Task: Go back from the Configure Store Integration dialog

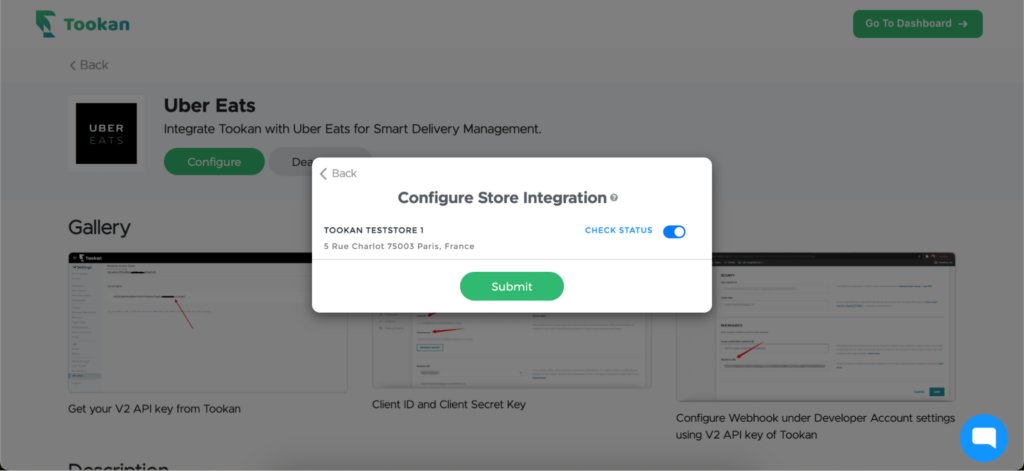Action: [338, 173]
